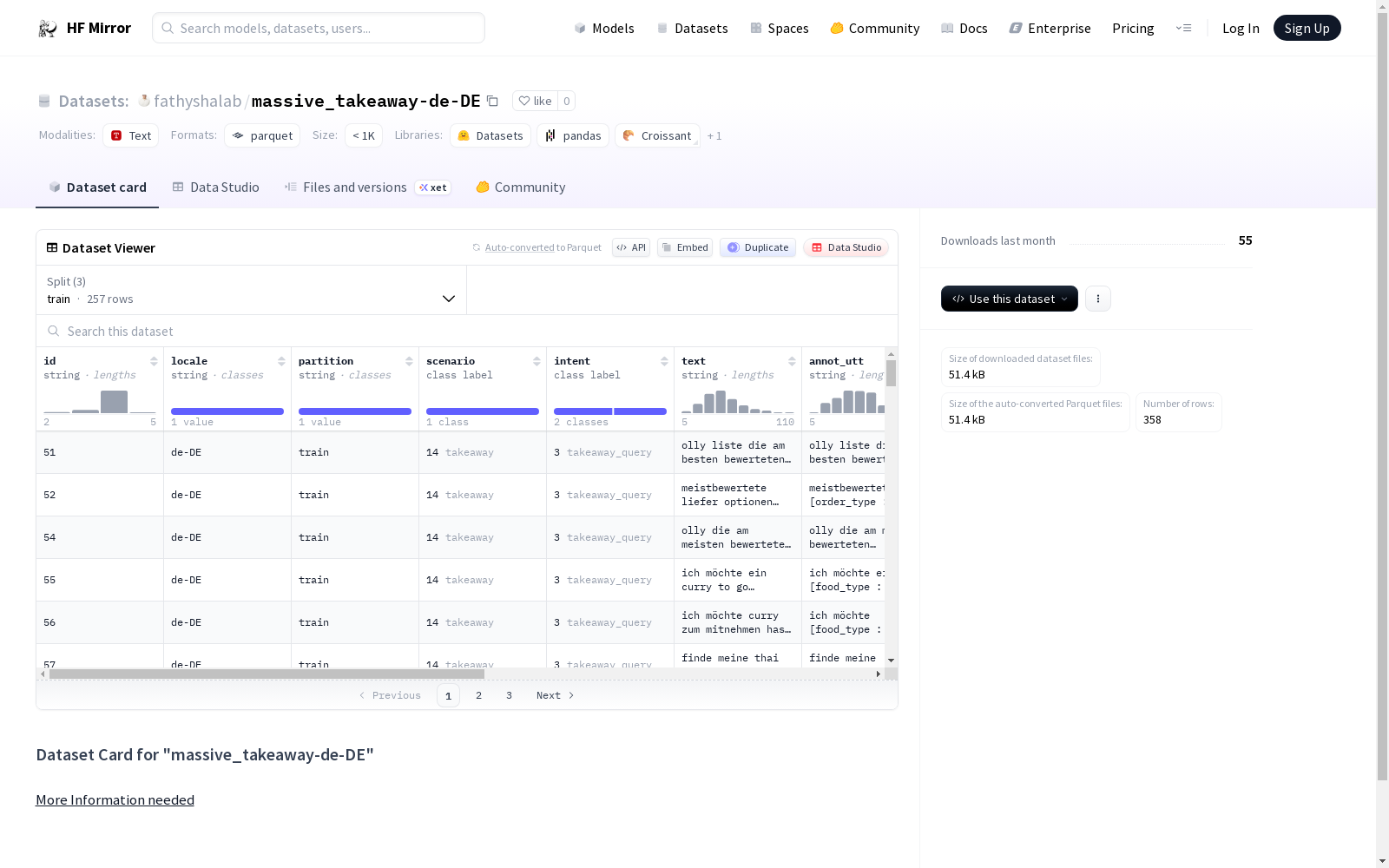Open Community in the top navigation

(x=875, y=28)
